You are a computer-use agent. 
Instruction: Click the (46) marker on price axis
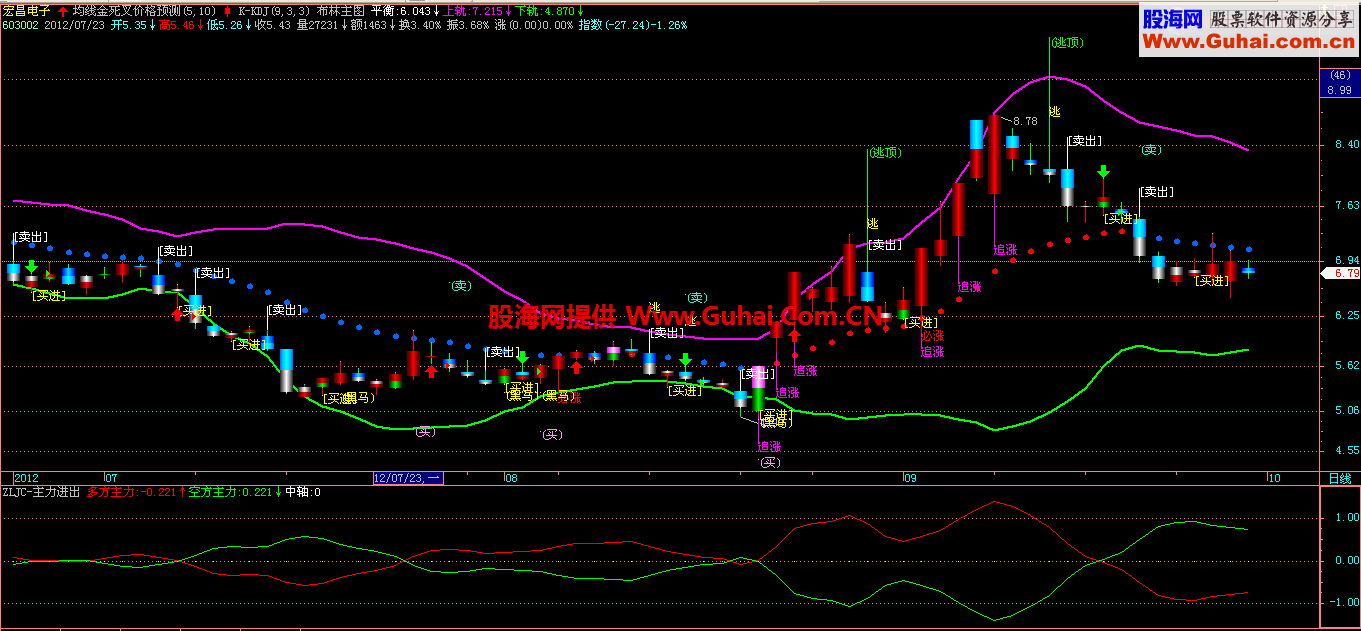[x=1338, y=76]
